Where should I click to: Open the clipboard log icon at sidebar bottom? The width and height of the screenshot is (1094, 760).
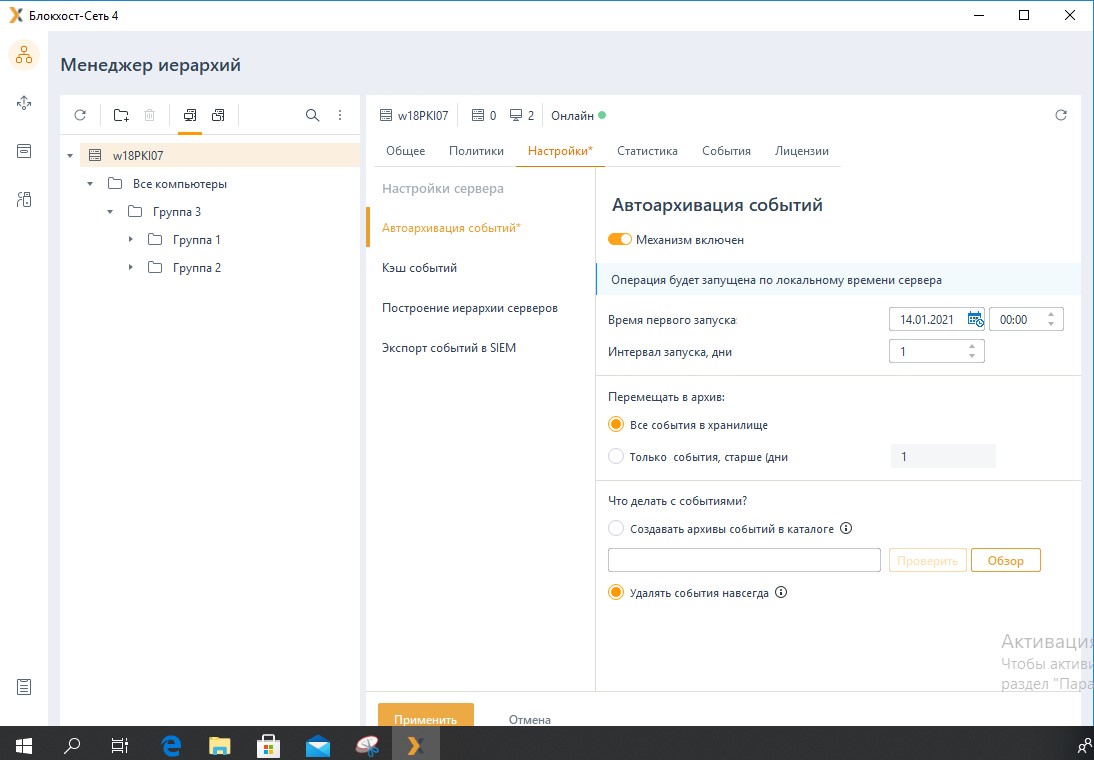point(24,687)
